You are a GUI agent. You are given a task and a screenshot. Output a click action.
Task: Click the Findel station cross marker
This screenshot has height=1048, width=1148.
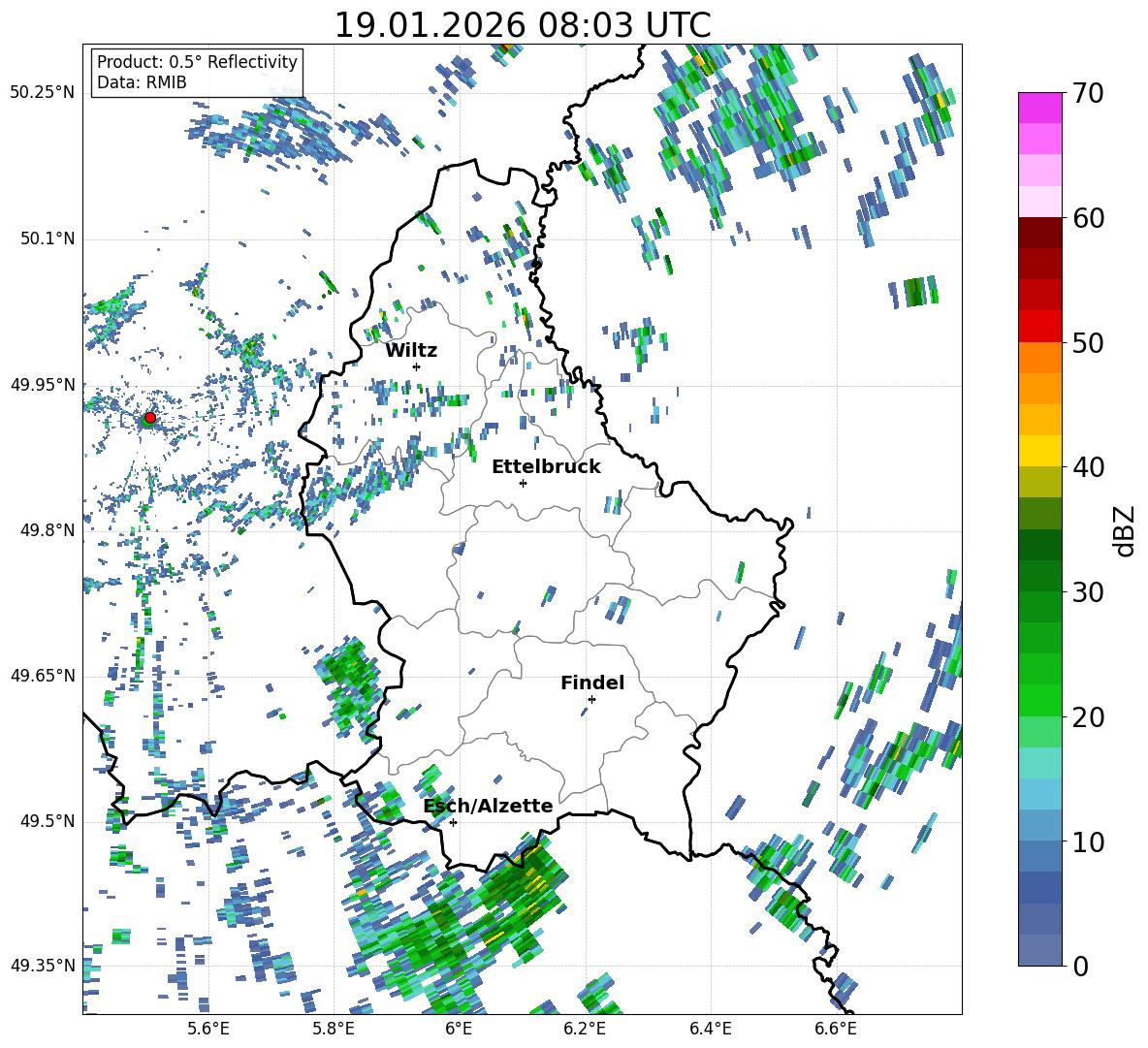[x=591, y=699]
